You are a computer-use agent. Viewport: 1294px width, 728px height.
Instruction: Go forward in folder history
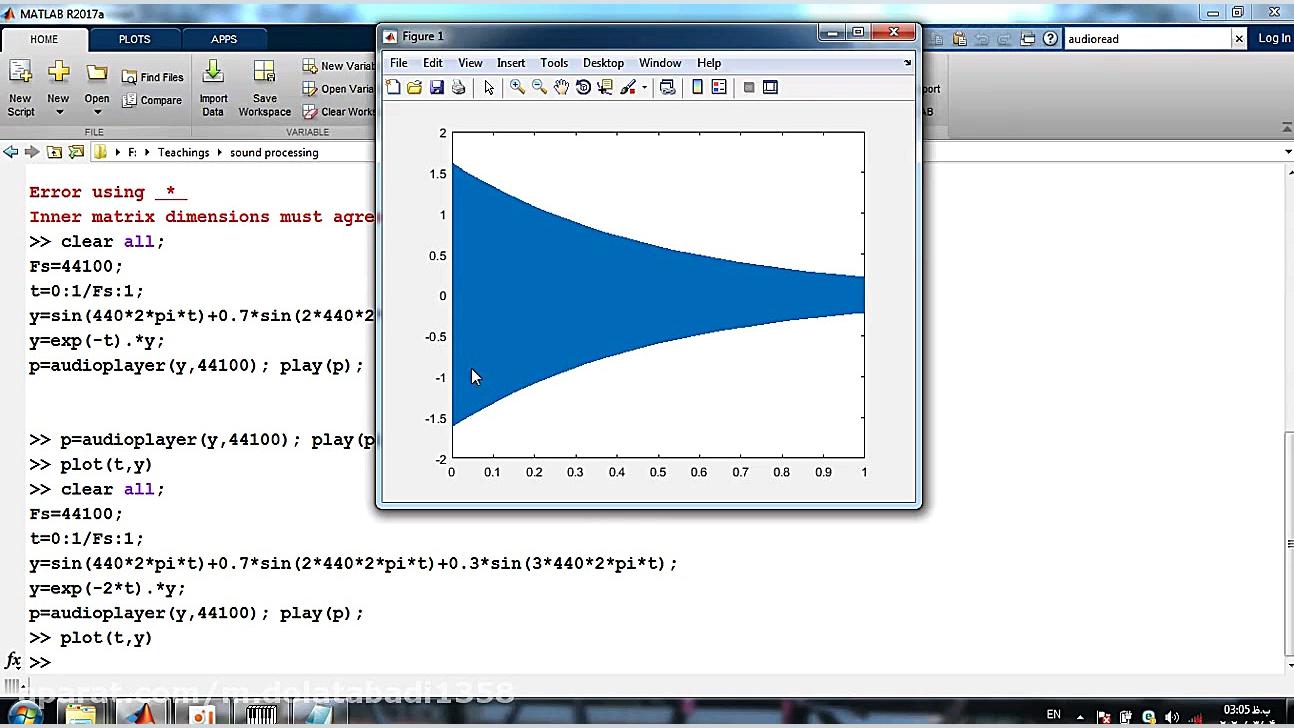32,152
